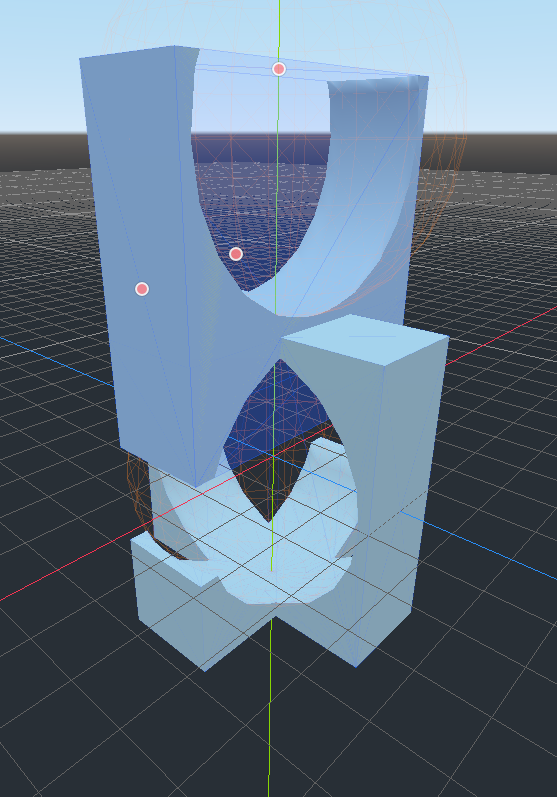
Task: Select the pink handle inside the curved cutout
Action: pos(236,254)
